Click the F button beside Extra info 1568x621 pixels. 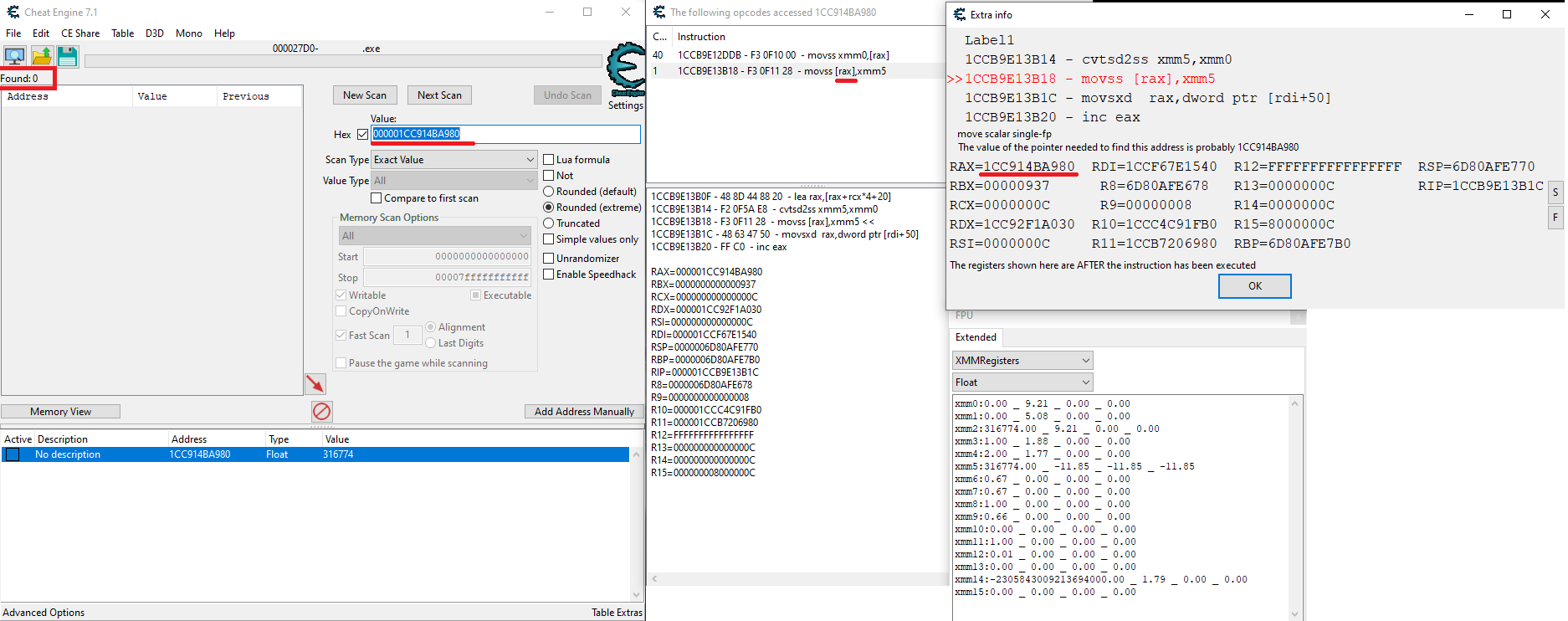[x=1555, y=218]
